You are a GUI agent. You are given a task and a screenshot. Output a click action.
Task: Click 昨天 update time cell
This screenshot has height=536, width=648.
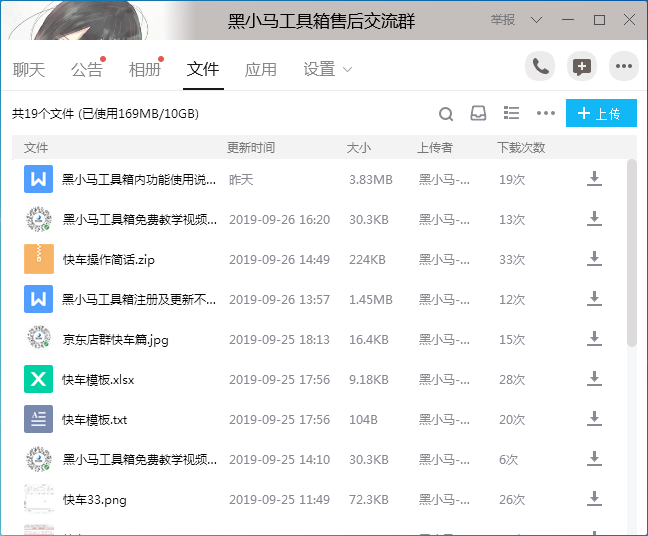click(x=241, y=179)
